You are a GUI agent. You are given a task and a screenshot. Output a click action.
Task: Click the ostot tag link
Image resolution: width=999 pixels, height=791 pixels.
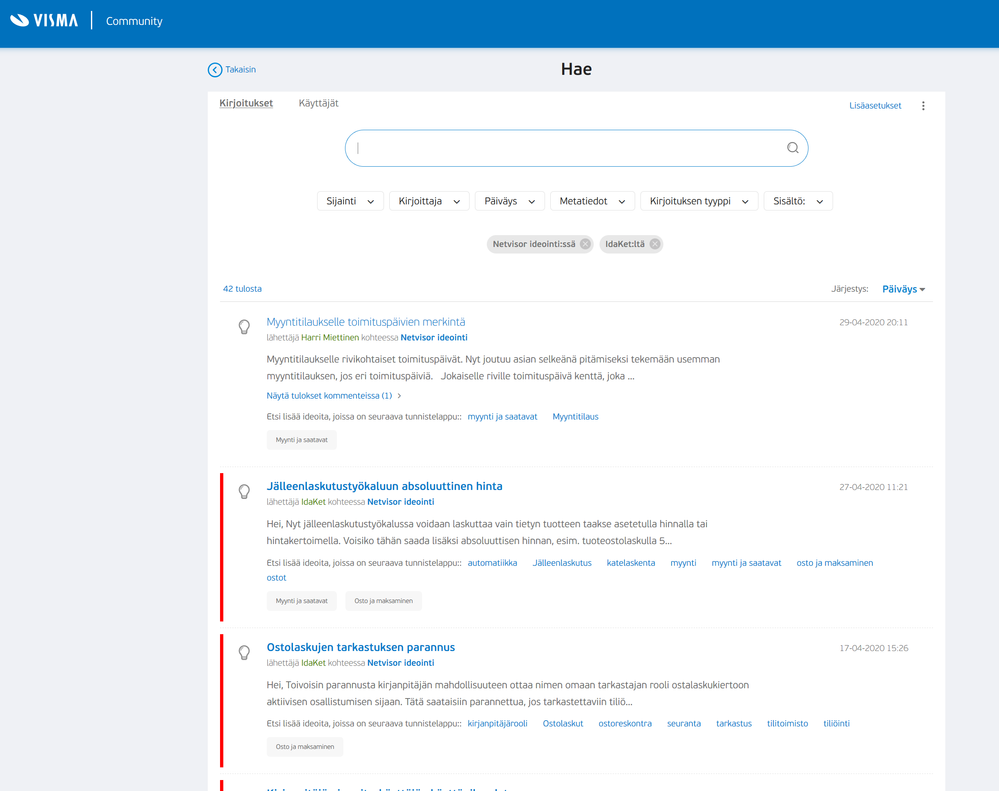coord(277,578)
